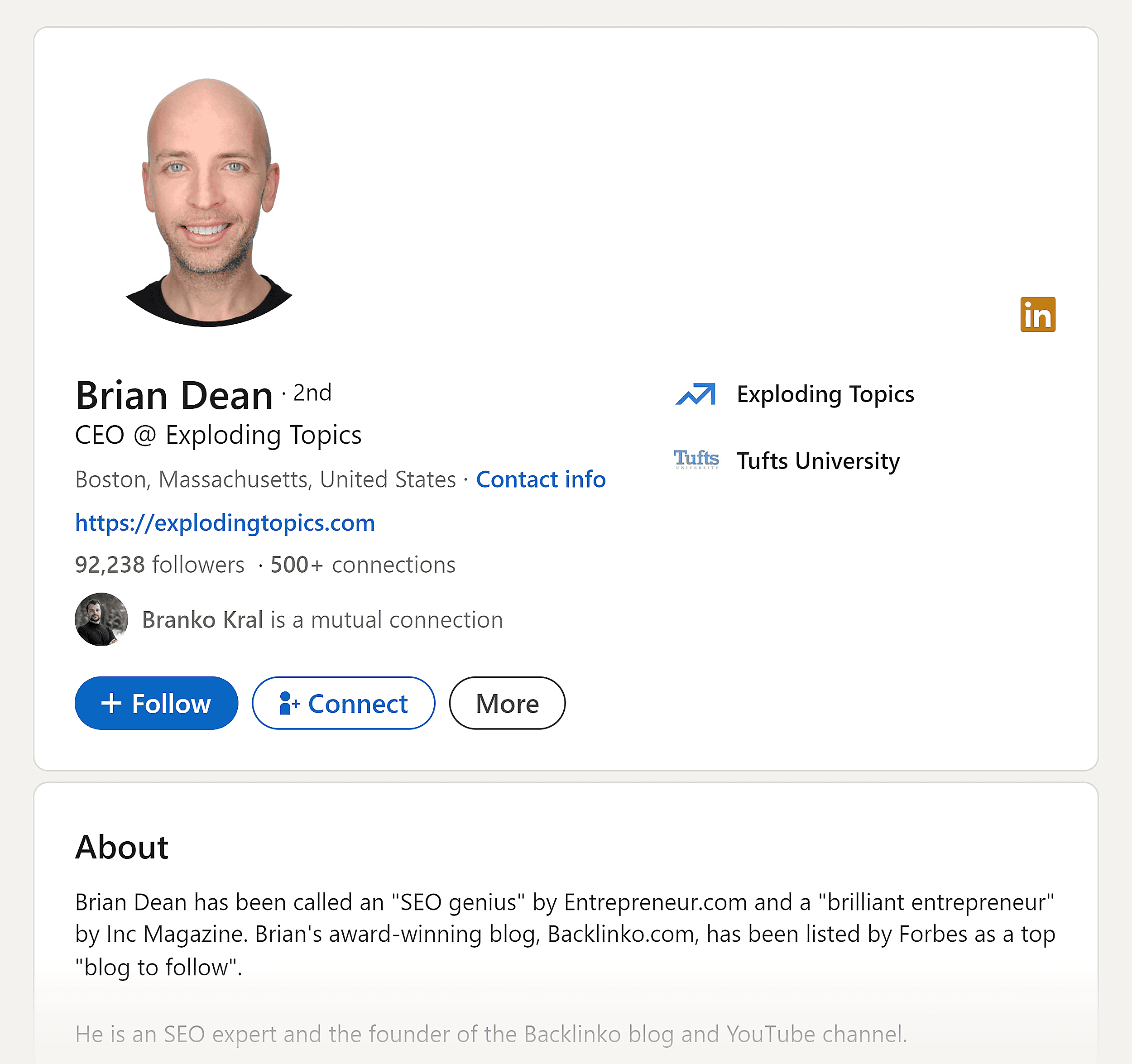The height and width of the screenshot is (1064, 1132).
Task: View the 500+ connections link
Action: click(x=363, y=565)
